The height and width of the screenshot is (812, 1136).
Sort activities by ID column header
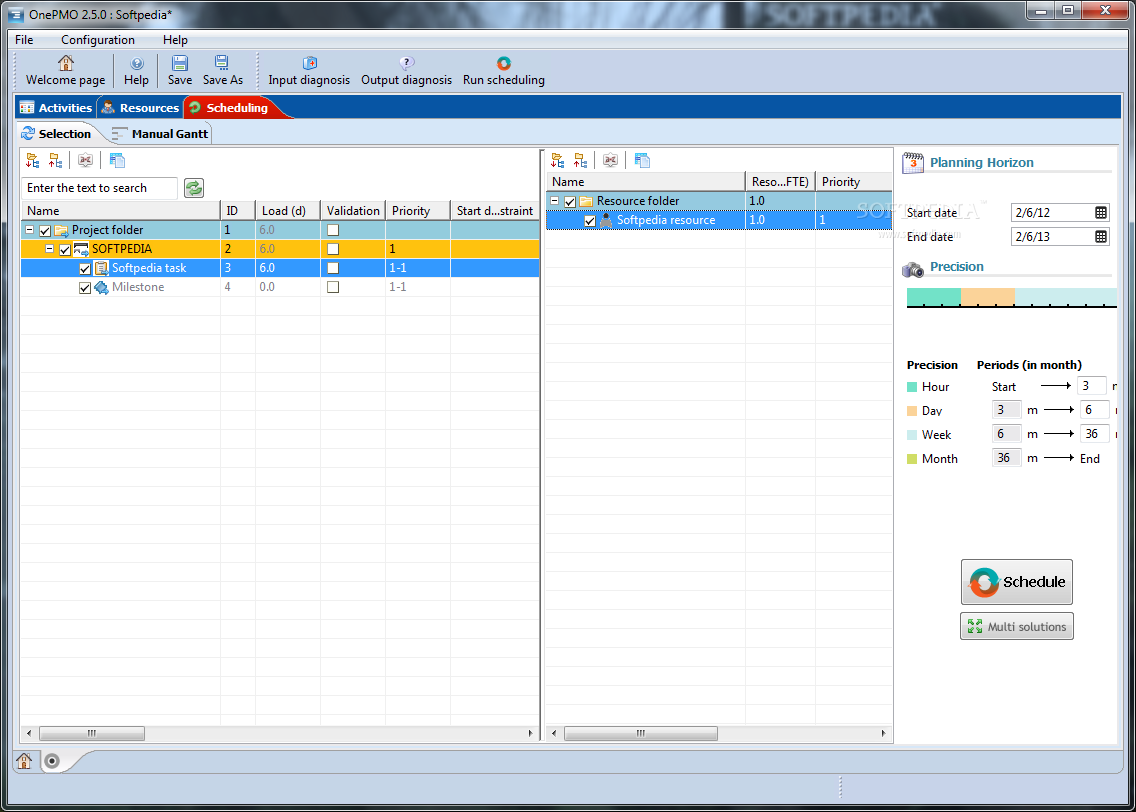238,211
